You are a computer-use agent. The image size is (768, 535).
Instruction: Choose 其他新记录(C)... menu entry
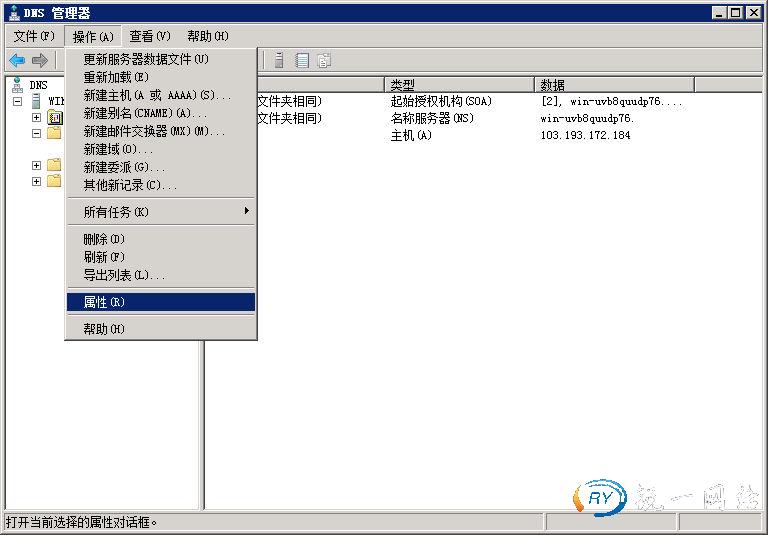[x=161, y=185]
